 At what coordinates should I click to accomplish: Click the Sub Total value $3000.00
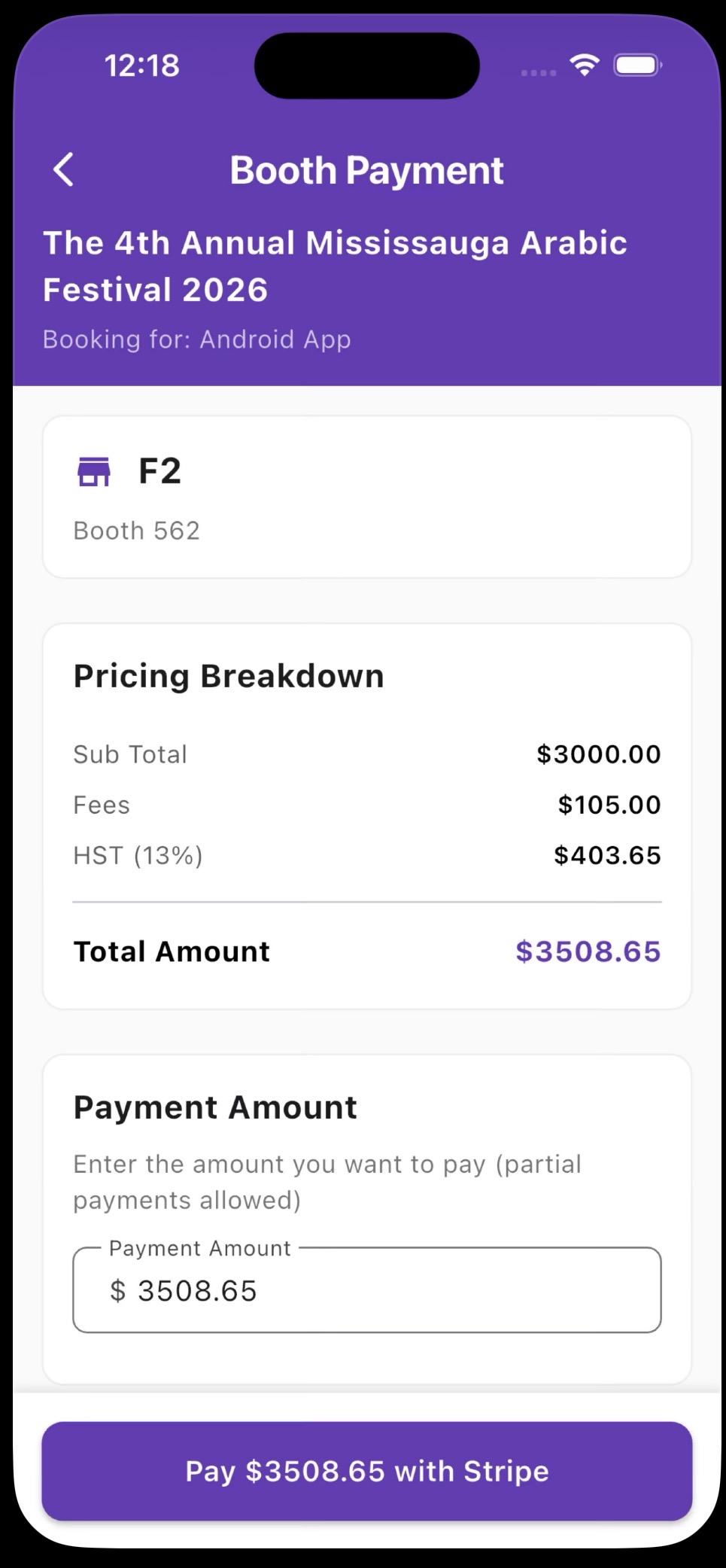[x=598, y=754]
